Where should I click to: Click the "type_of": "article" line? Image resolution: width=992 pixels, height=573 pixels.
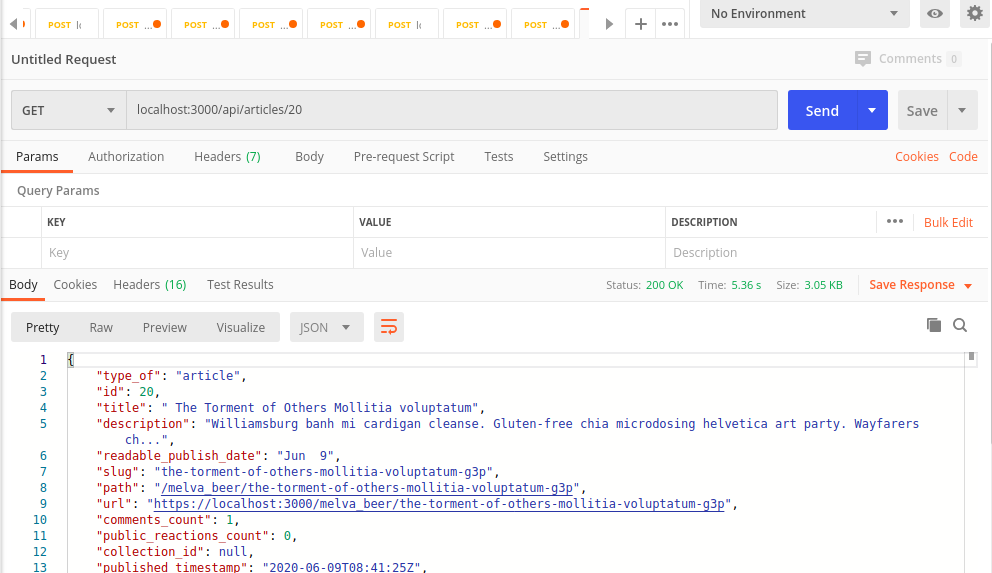(x=171, y=375)
